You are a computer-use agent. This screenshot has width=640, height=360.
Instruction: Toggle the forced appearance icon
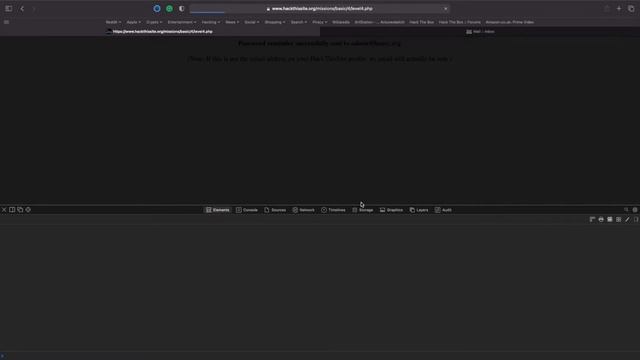coord(610,220)
